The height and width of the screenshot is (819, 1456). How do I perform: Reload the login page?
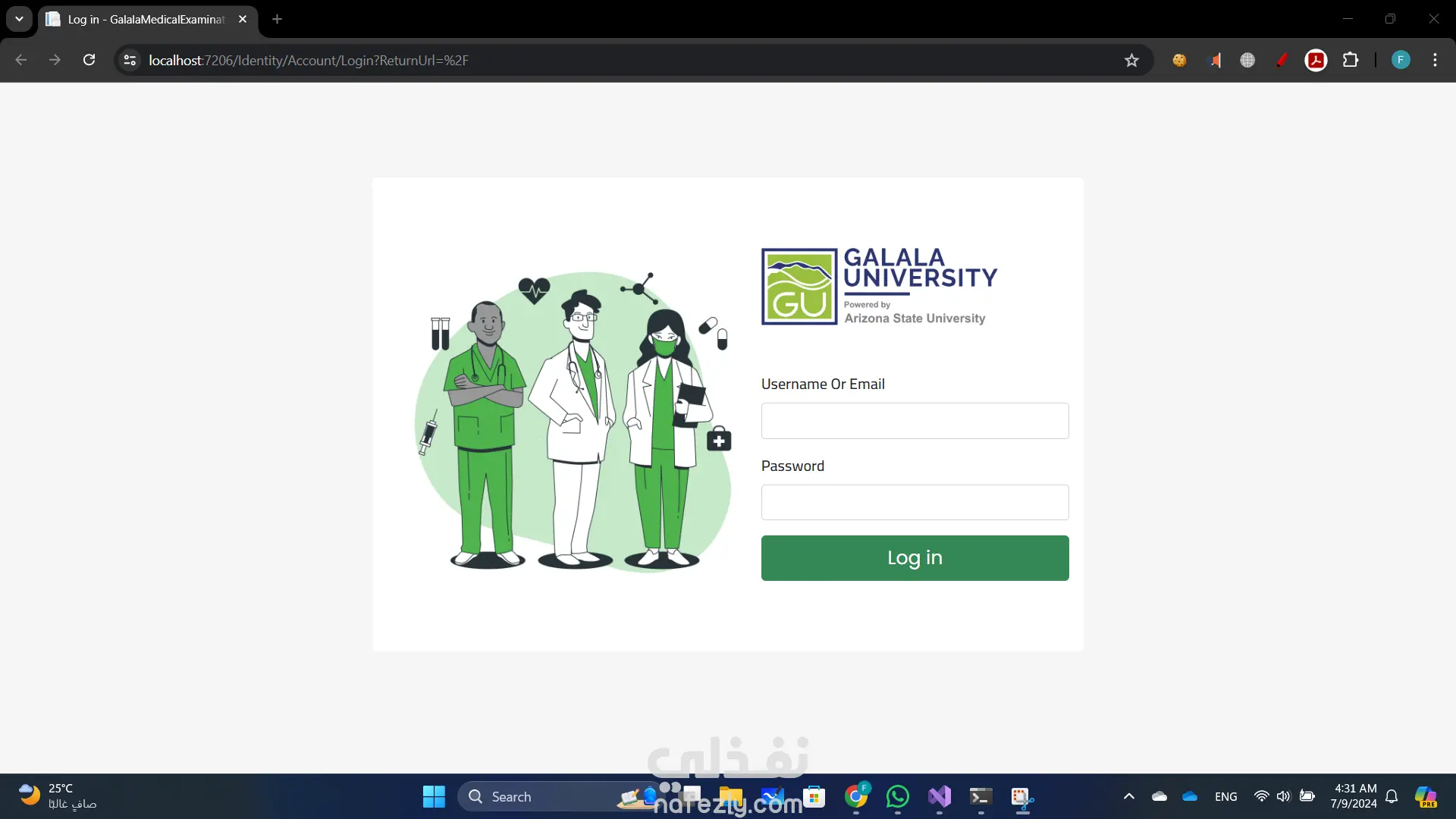[x=89, y=60]
